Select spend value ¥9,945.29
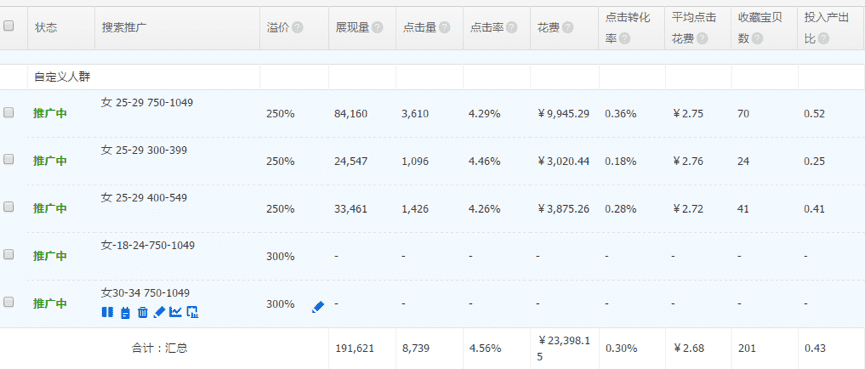 click(x=563, y=114)
